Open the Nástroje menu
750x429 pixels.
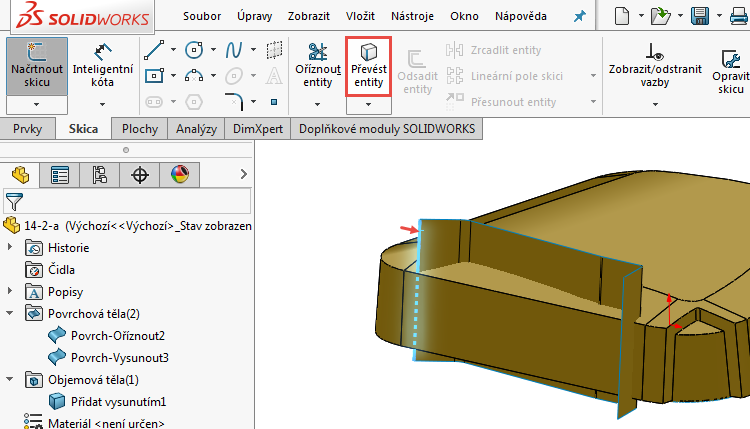(412, 16)
